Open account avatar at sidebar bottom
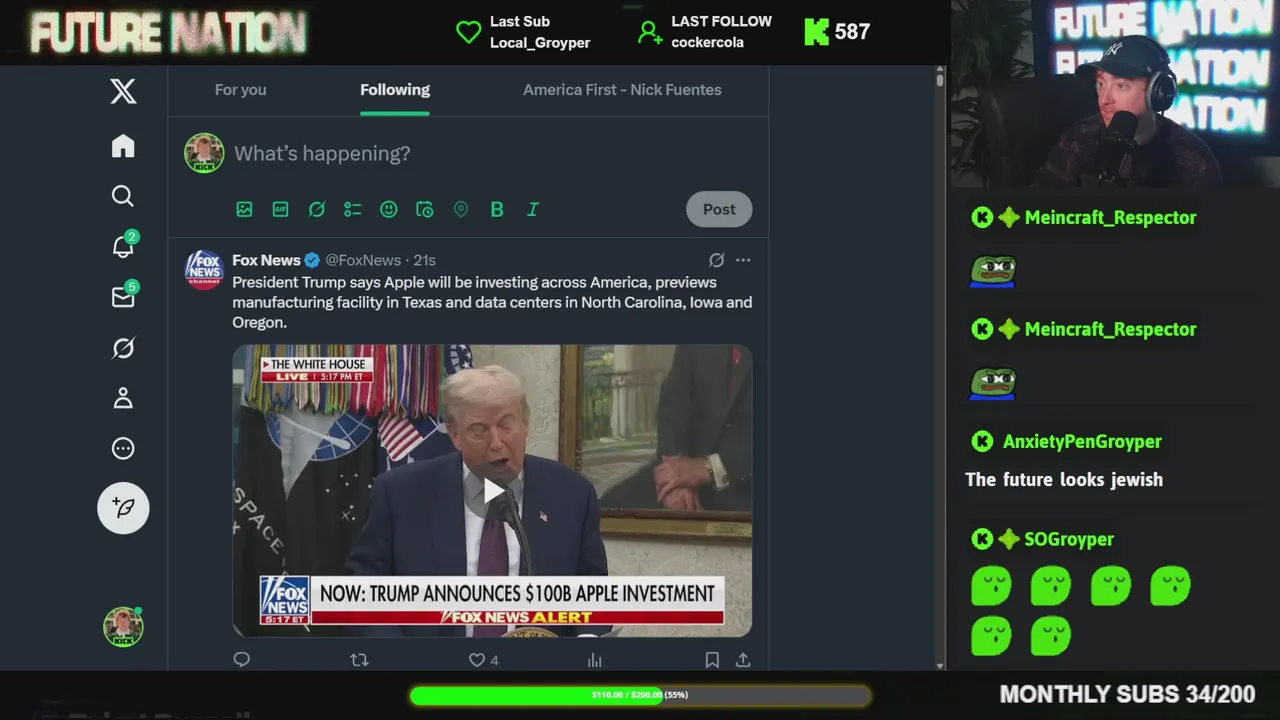This screenshot has height=720, width=1280. 123,626
